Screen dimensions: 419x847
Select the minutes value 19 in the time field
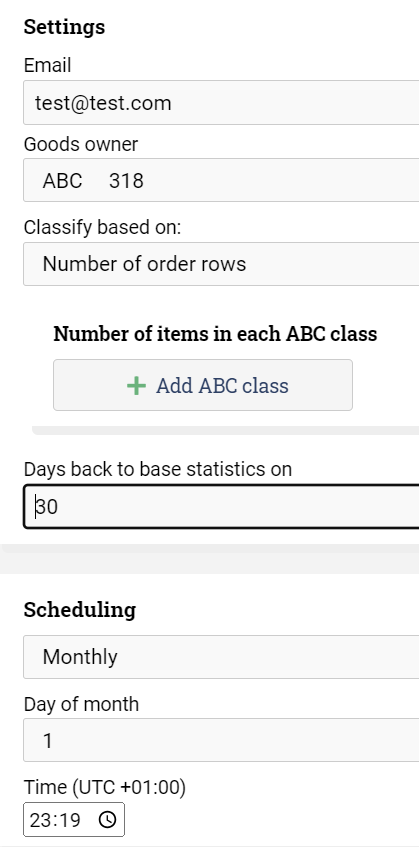(69, 820)
